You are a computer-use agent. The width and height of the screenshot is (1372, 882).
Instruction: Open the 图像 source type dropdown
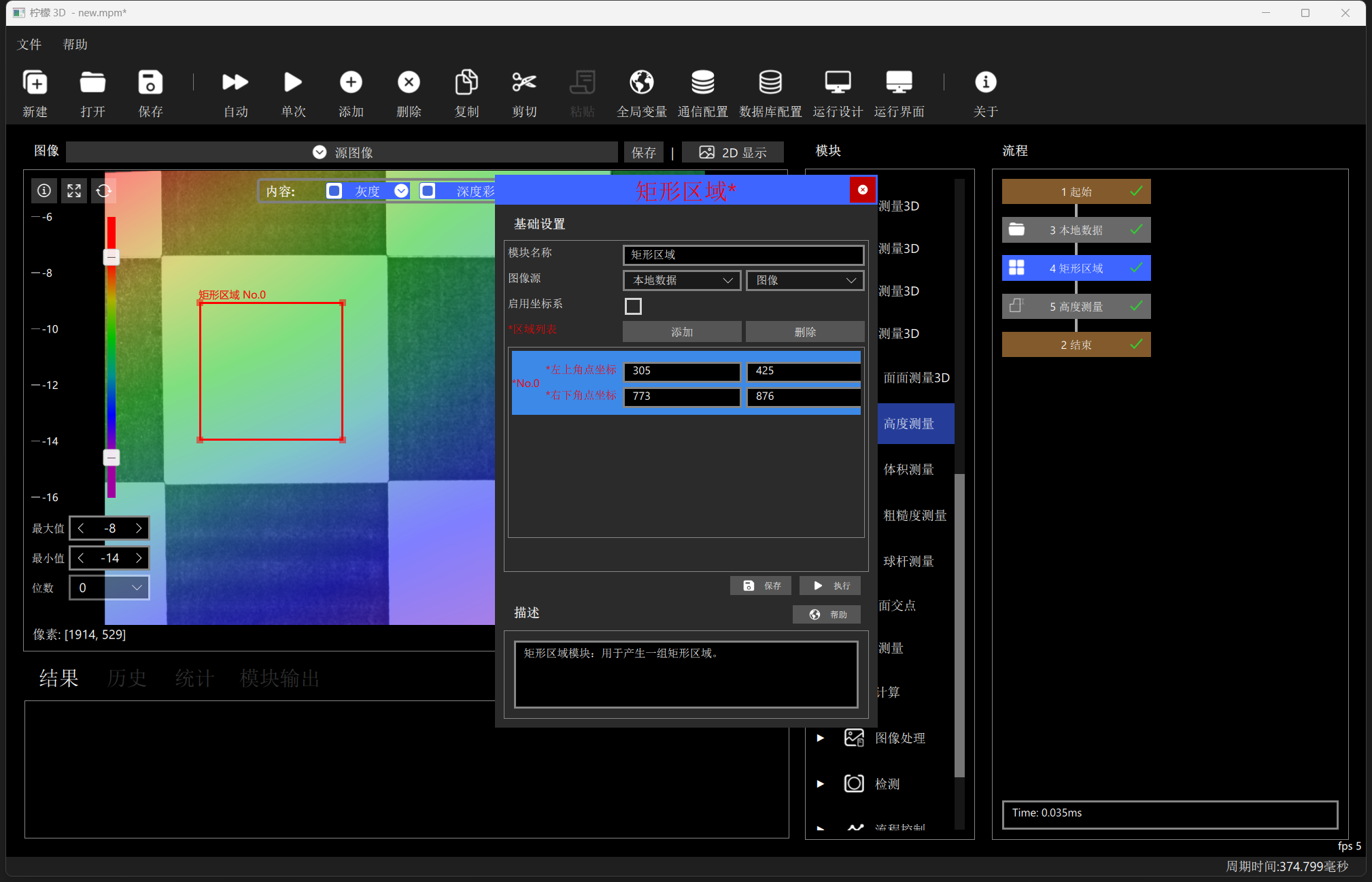tap(805, 280)
